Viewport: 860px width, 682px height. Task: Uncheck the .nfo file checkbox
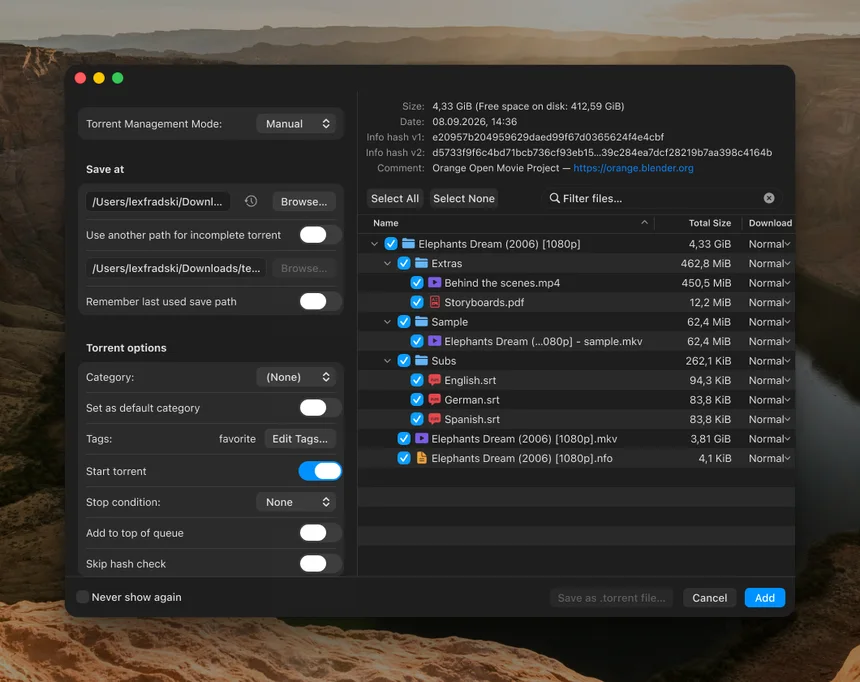[404, 458]
